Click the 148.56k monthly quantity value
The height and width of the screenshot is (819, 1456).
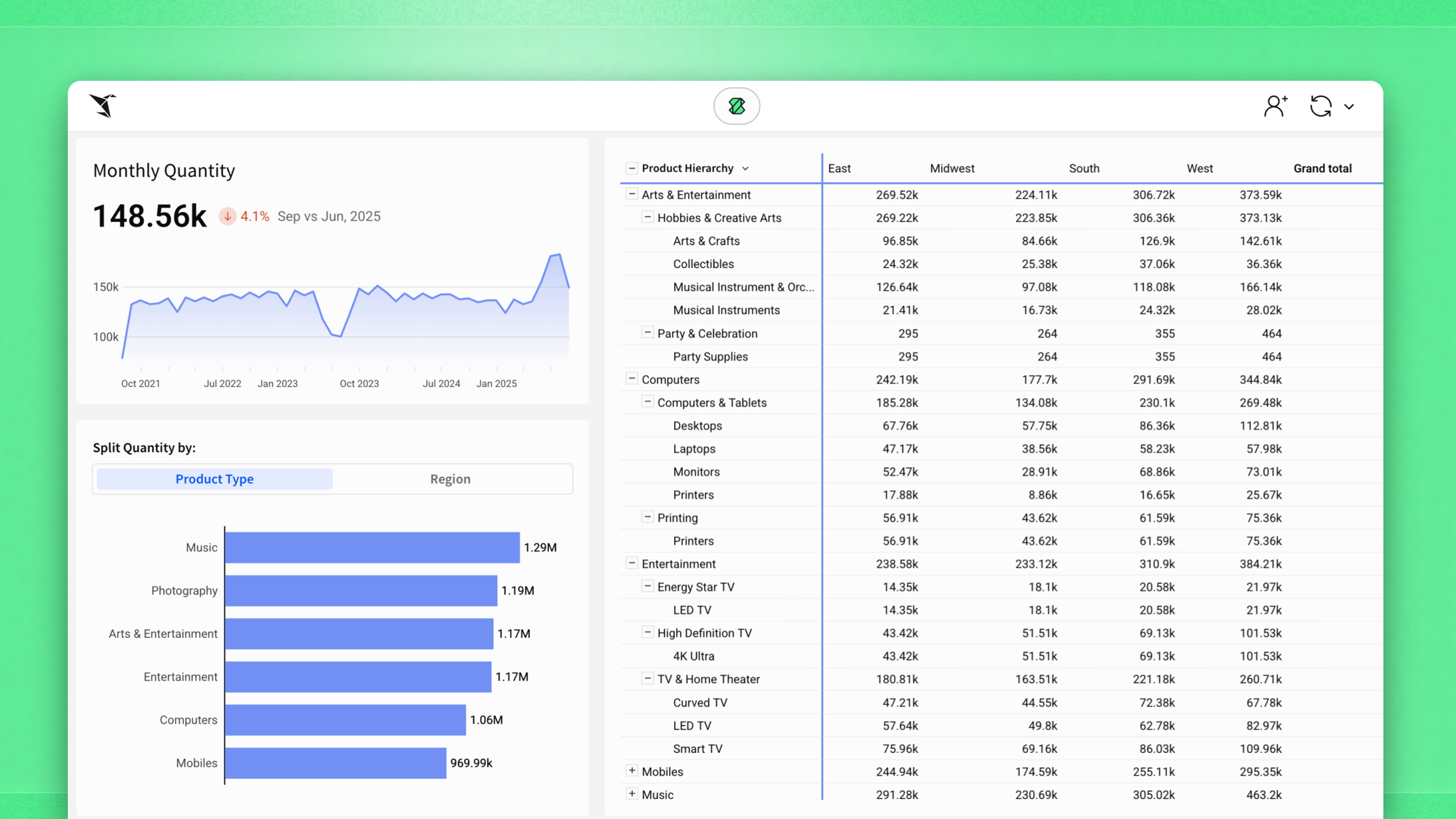150,217
